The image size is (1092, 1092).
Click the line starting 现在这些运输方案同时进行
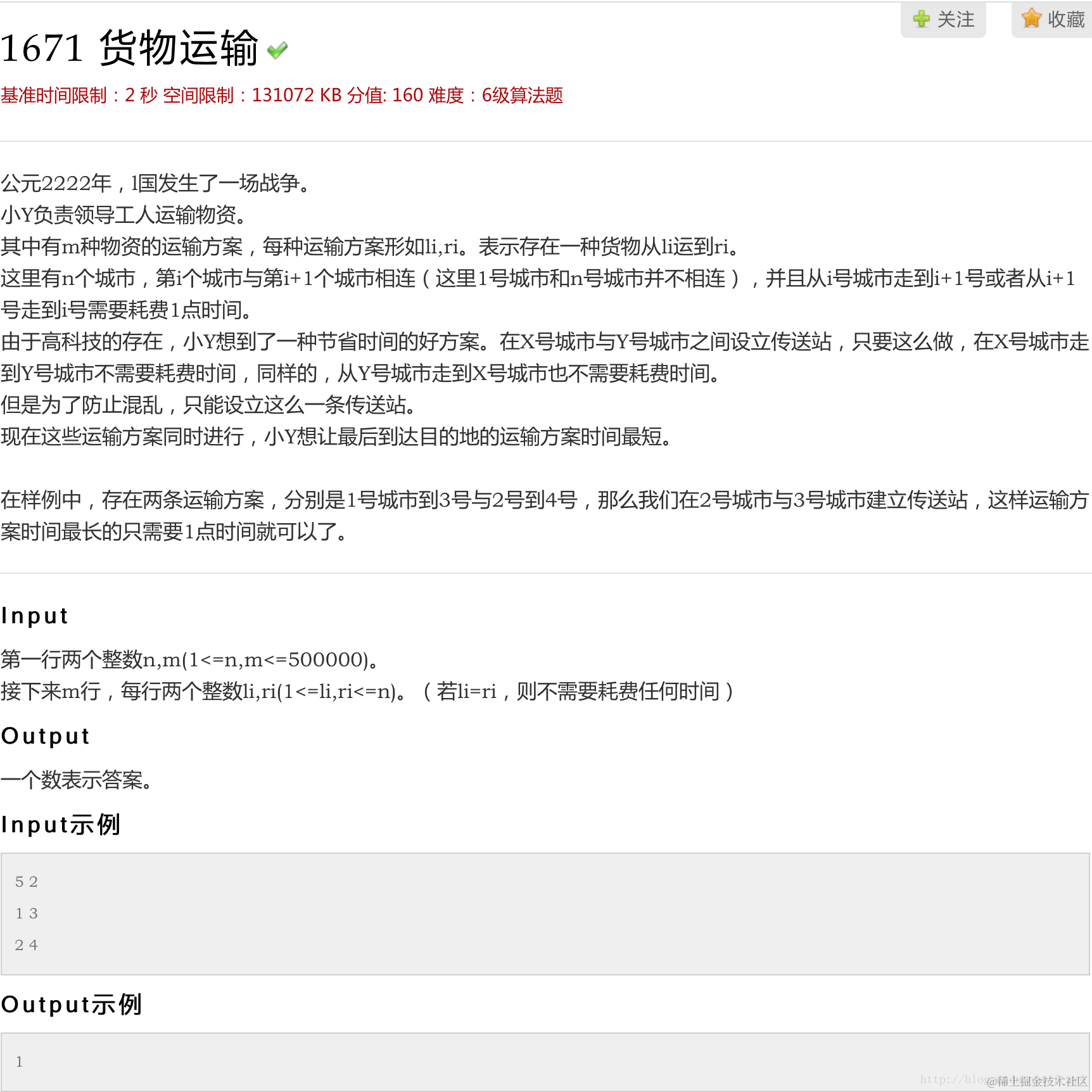click(x=336, y=437)
